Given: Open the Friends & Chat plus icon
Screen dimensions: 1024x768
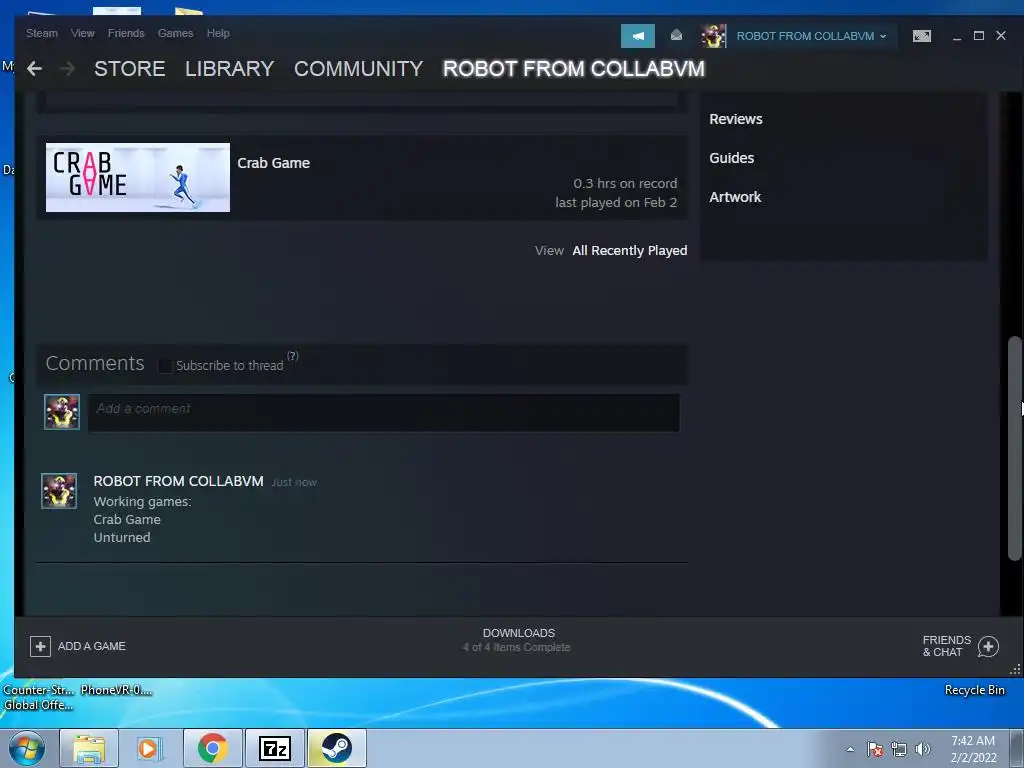Looking at the screenshot, I should tap(988, 647).
